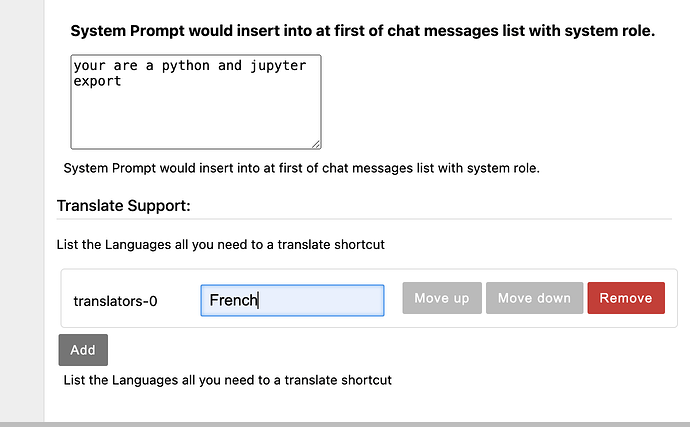Click the bold System Prompt heading

[x=362, y=31]
